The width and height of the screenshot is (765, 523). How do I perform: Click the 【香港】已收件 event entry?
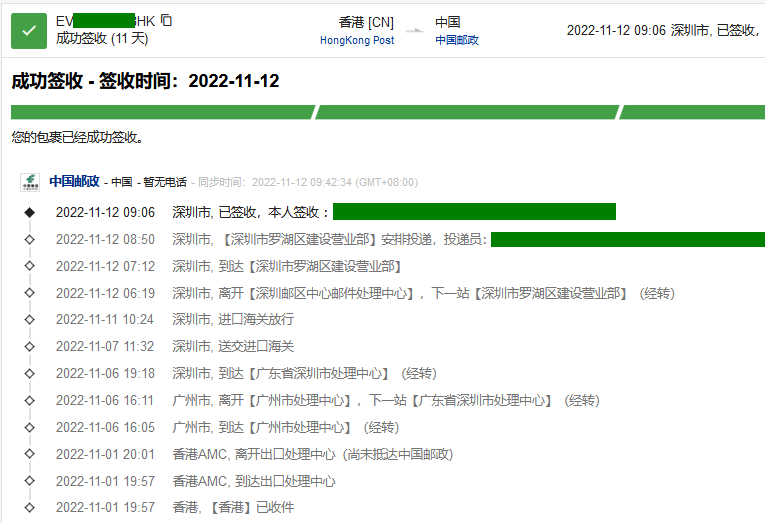[233, 508]
